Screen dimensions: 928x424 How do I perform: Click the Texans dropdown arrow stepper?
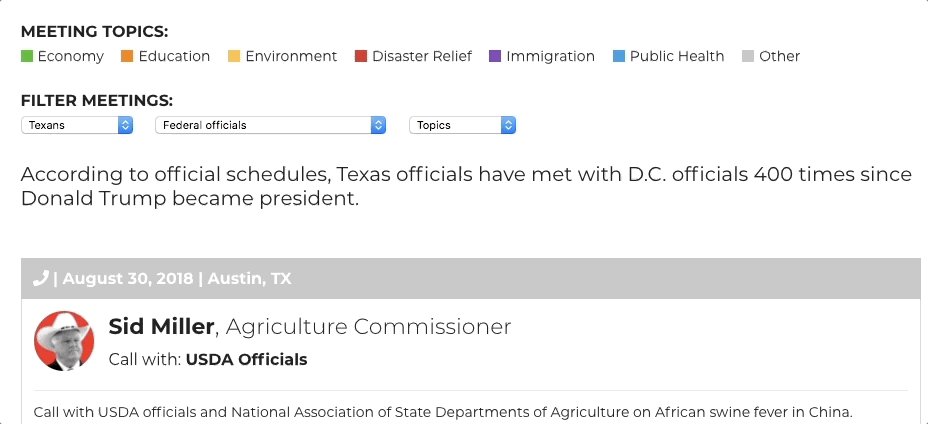coord(125,125)
